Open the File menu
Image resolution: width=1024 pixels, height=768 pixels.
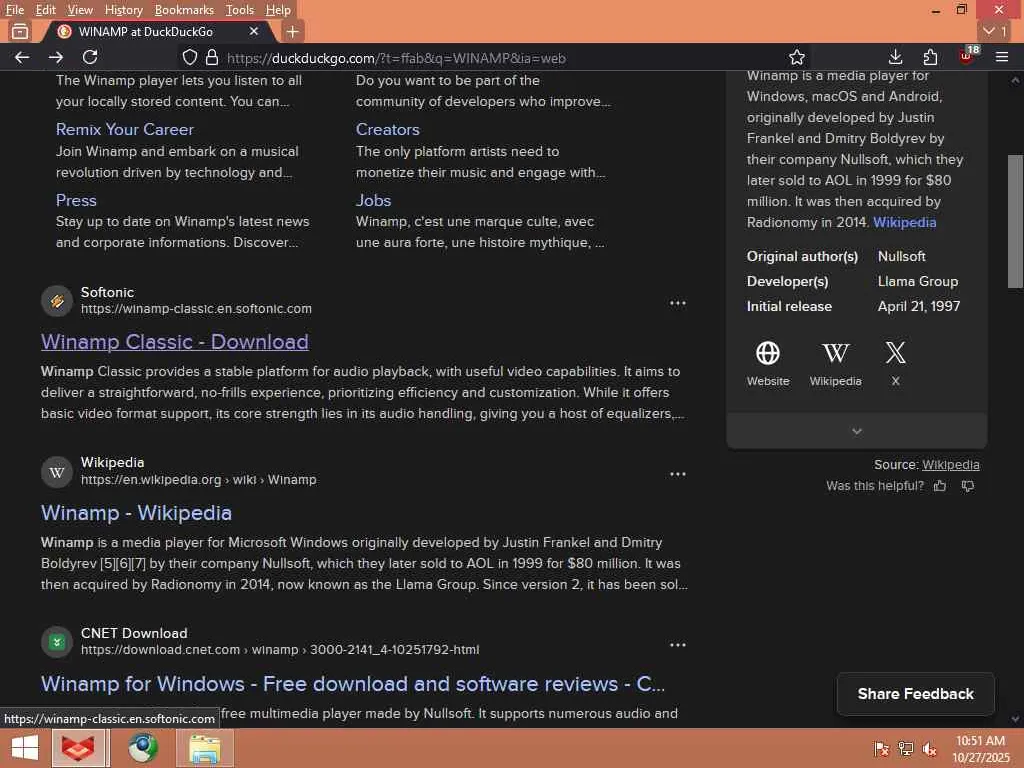[x=14, y=10]
